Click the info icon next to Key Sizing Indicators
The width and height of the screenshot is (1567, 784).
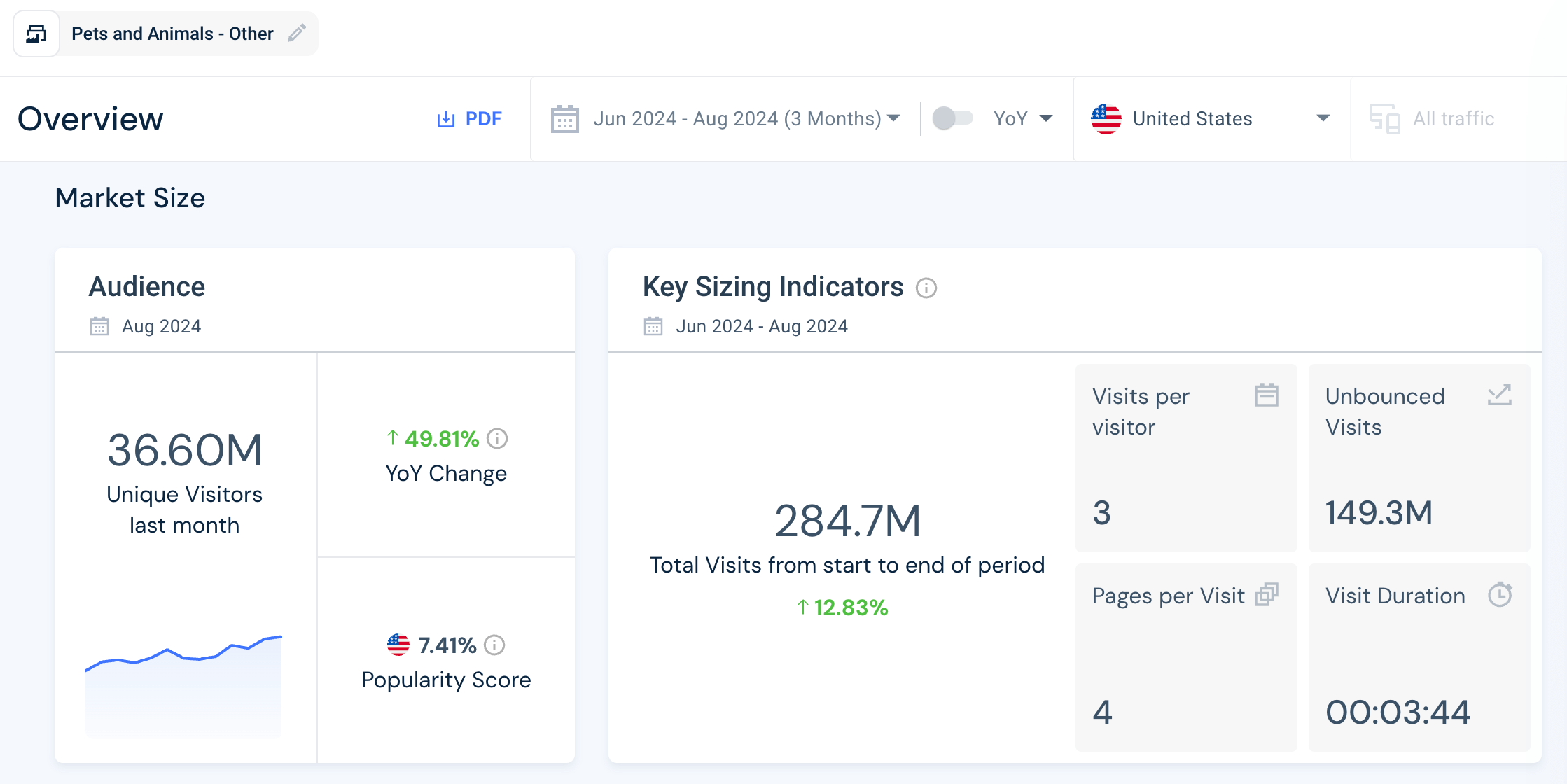tap(926, 288)
